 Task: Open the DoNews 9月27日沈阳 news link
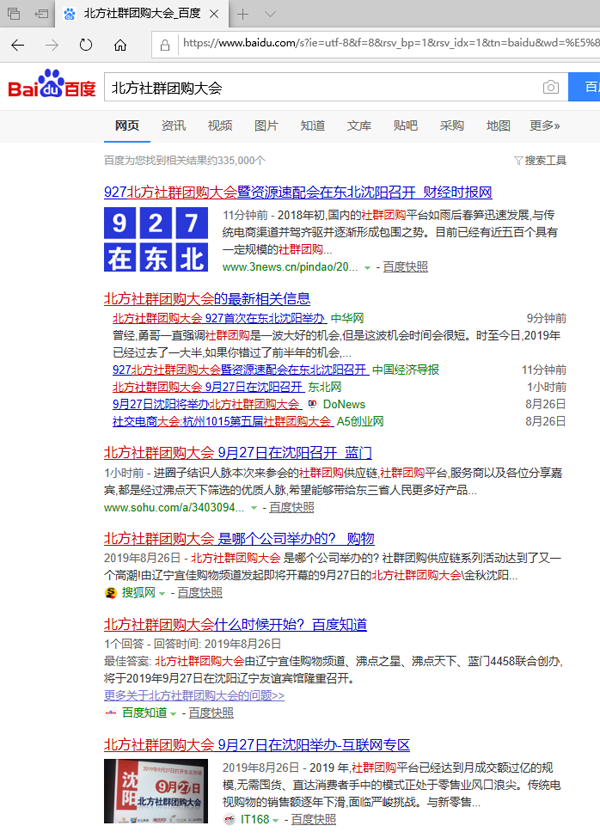click(207, 404)
